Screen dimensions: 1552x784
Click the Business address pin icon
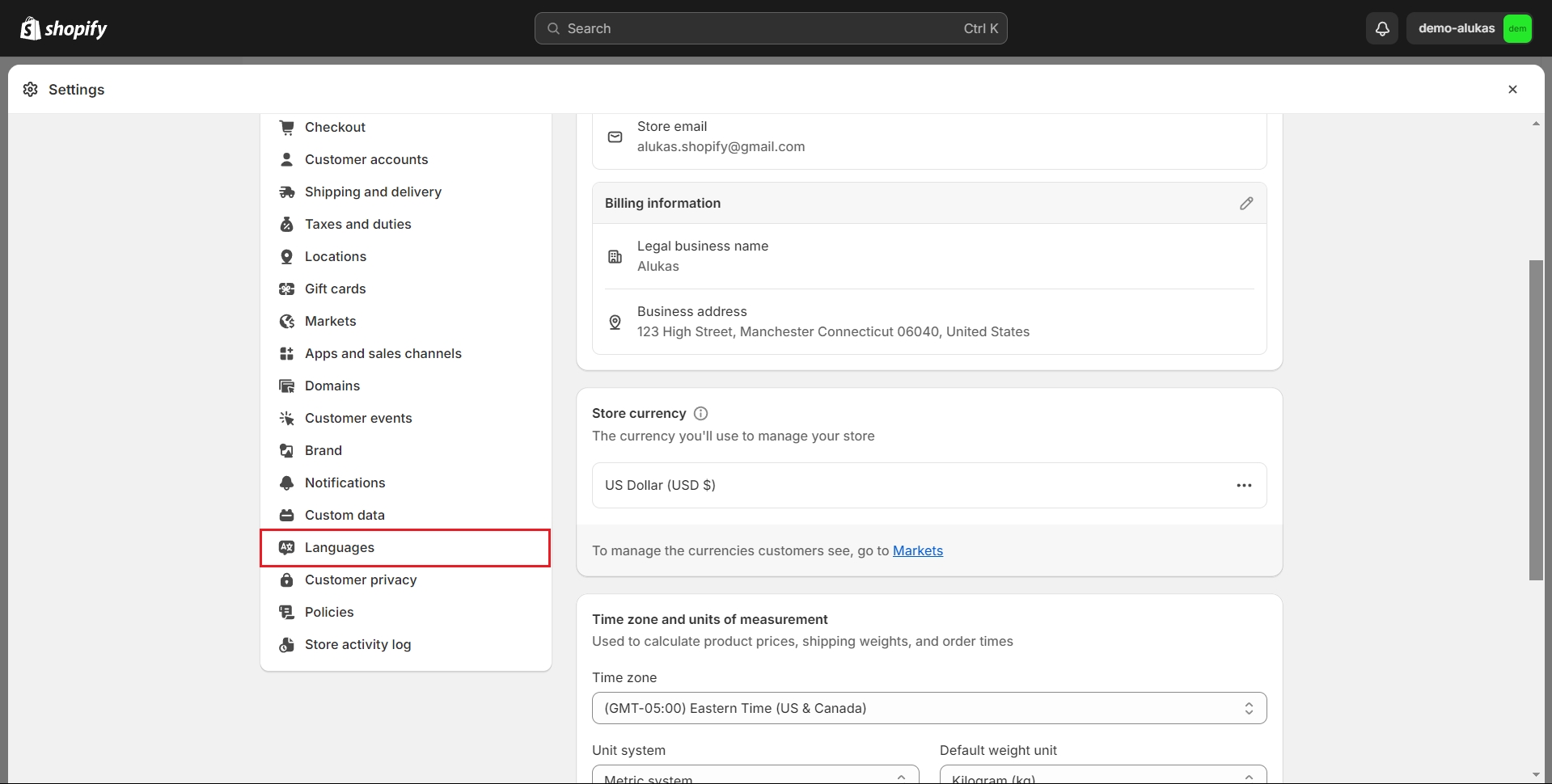[615, 322]
